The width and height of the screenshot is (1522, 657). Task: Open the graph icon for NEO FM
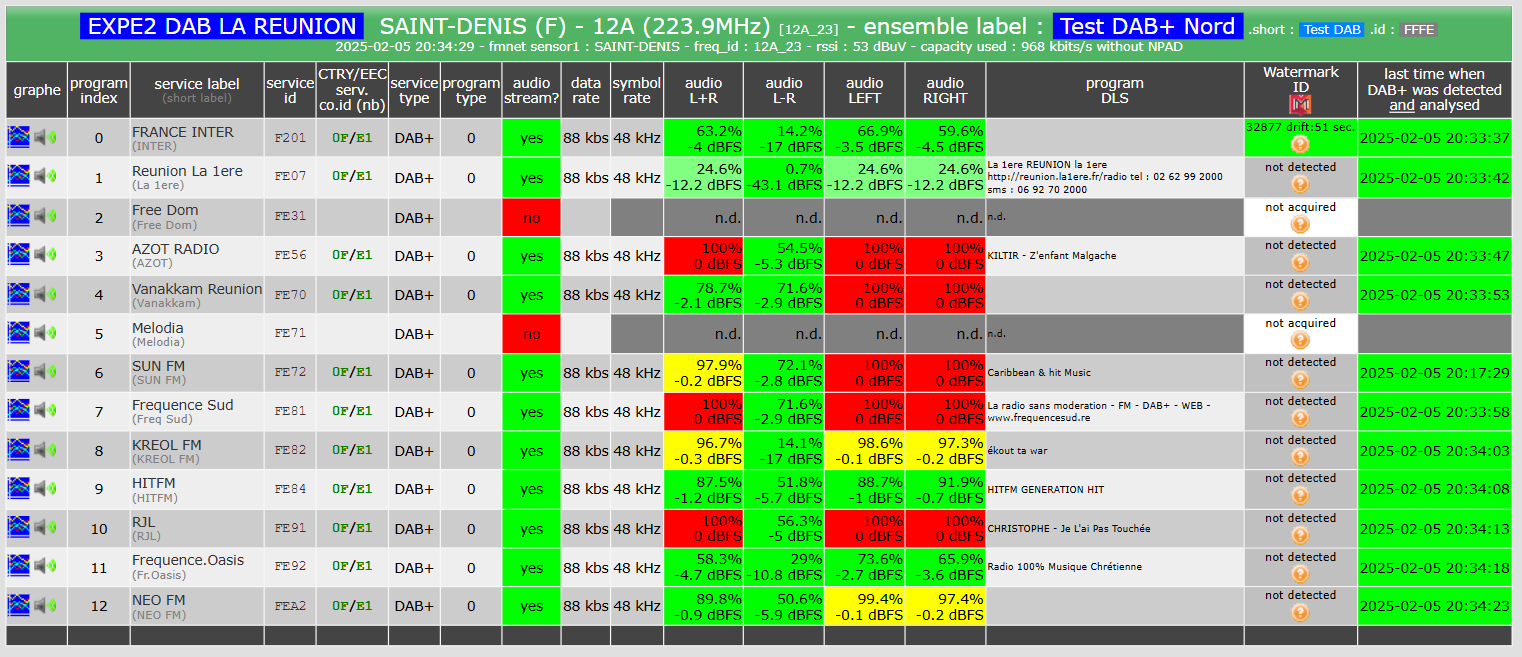point(19,605)
